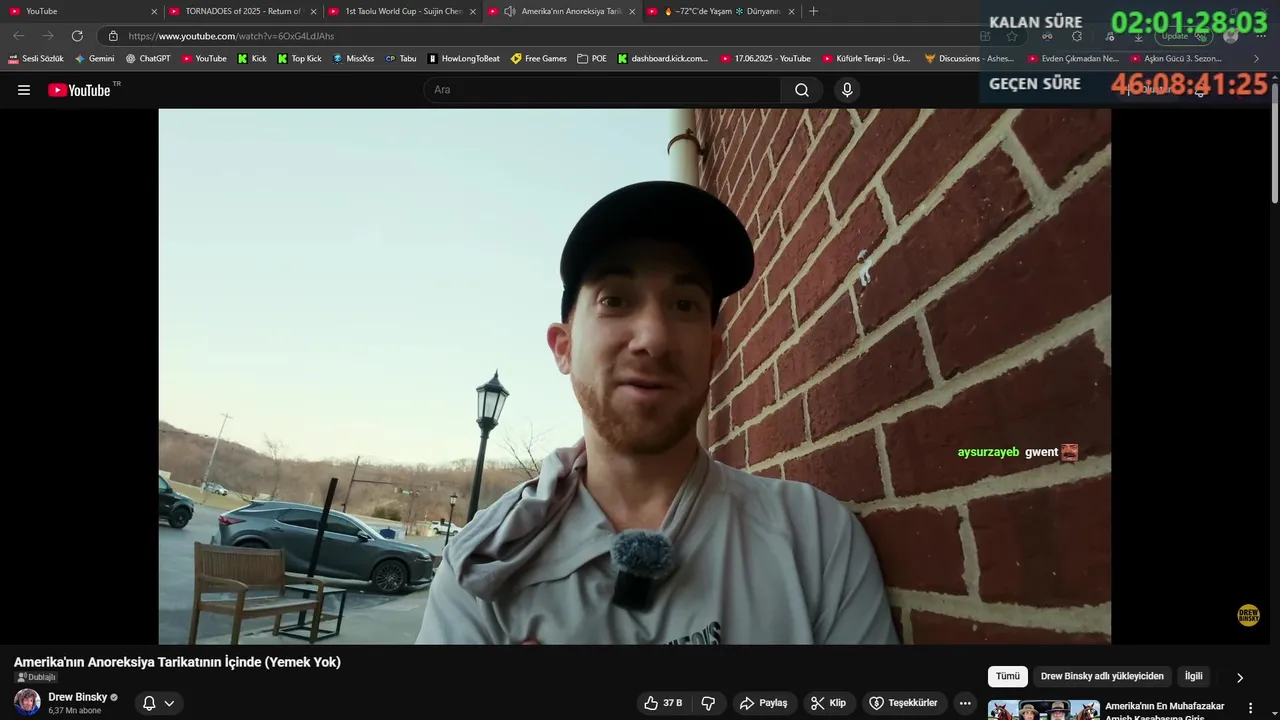Open the YouTube bookmark in bookmarks bar
The height and width of the screenshot is (720, 1280).
tap(204, 58)
